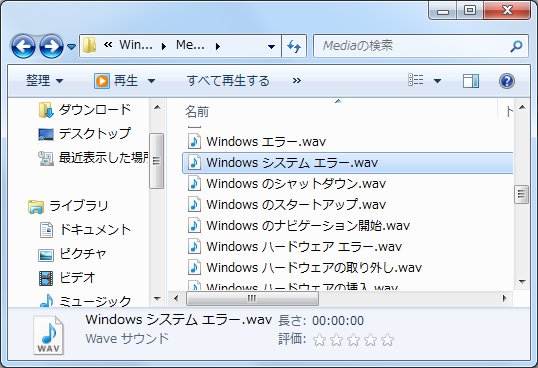Open the 再生 dropdown arrow
This screenshot has height=368, width=538.
(x=151, y=81)
